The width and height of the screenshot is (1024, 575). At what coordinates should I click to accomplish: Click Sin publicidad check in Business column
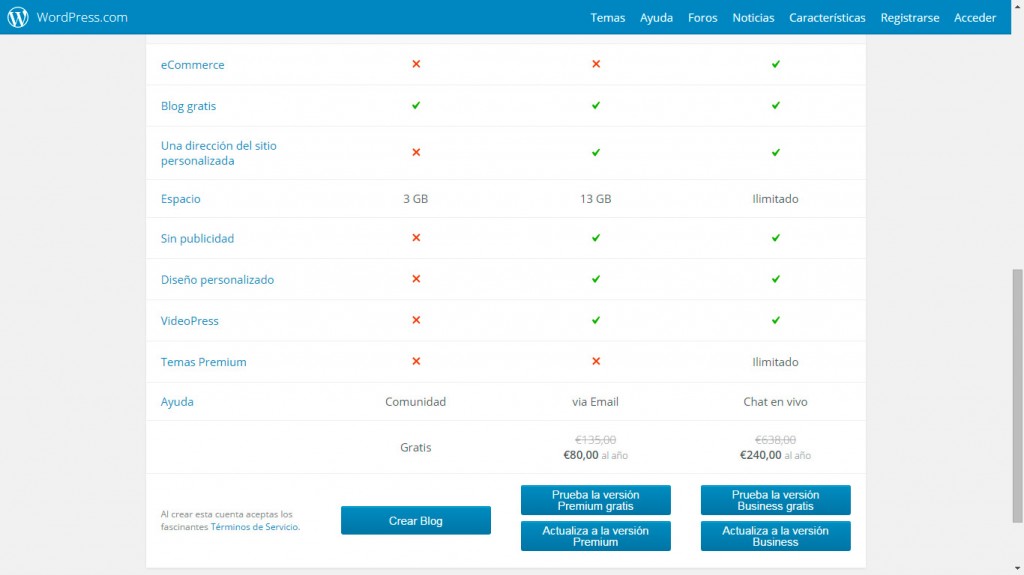[775, 238]
